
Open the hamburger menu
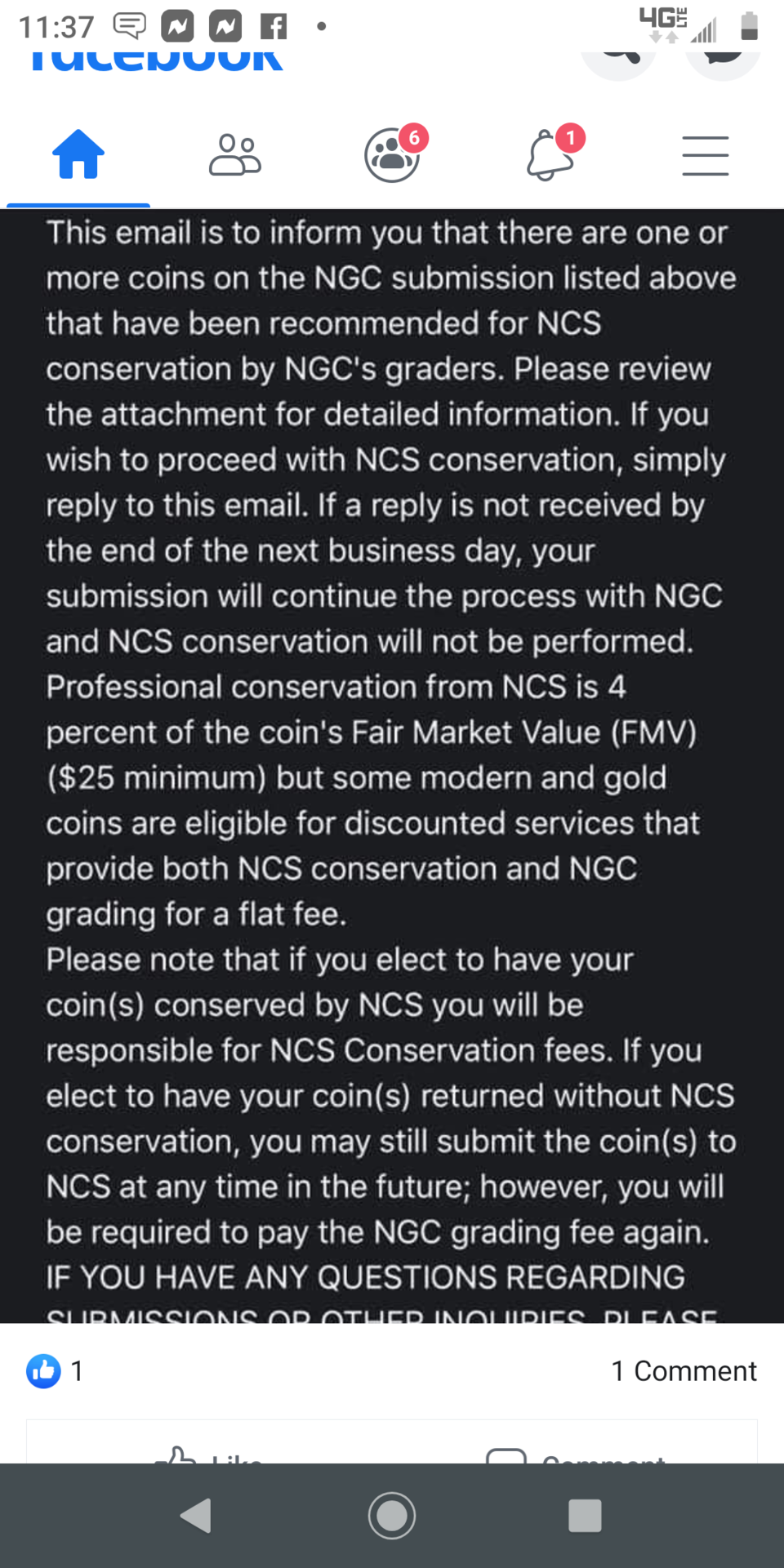(x=706, y=155)
